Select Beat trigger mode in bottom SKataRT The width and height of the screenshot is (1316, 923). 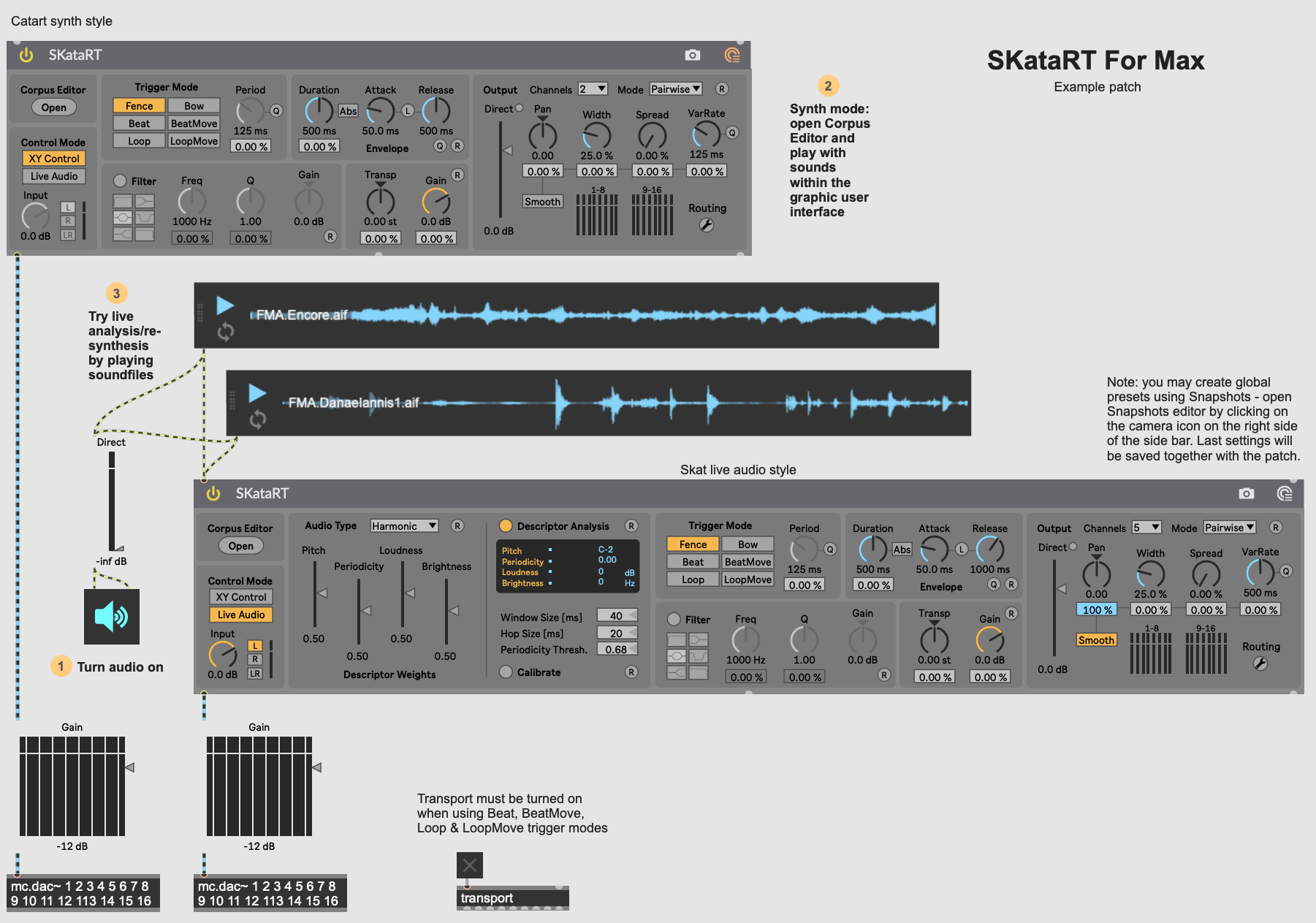(693, 562)
